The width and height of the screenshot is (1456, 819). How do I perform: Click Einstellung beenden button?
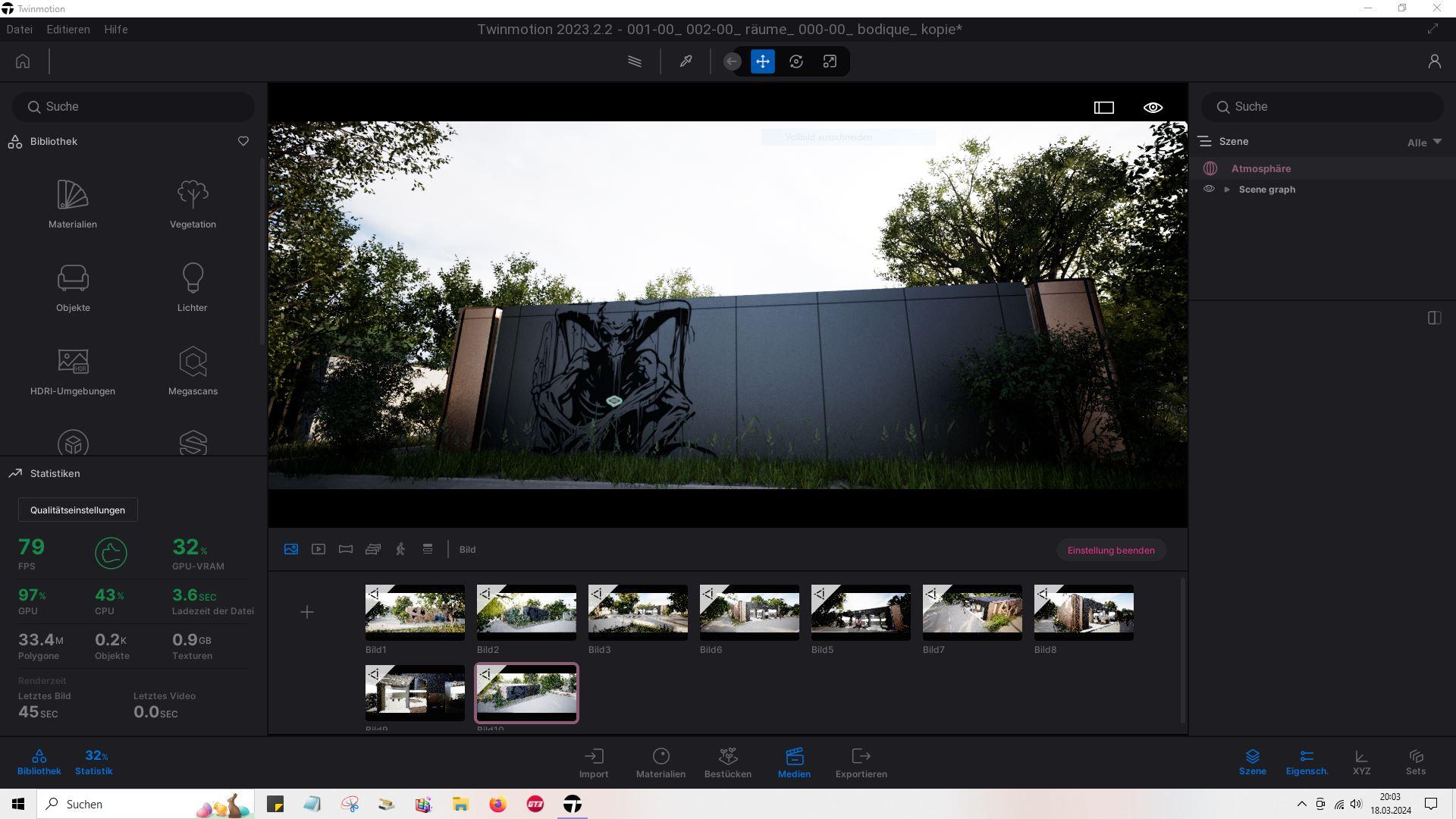1111,550
